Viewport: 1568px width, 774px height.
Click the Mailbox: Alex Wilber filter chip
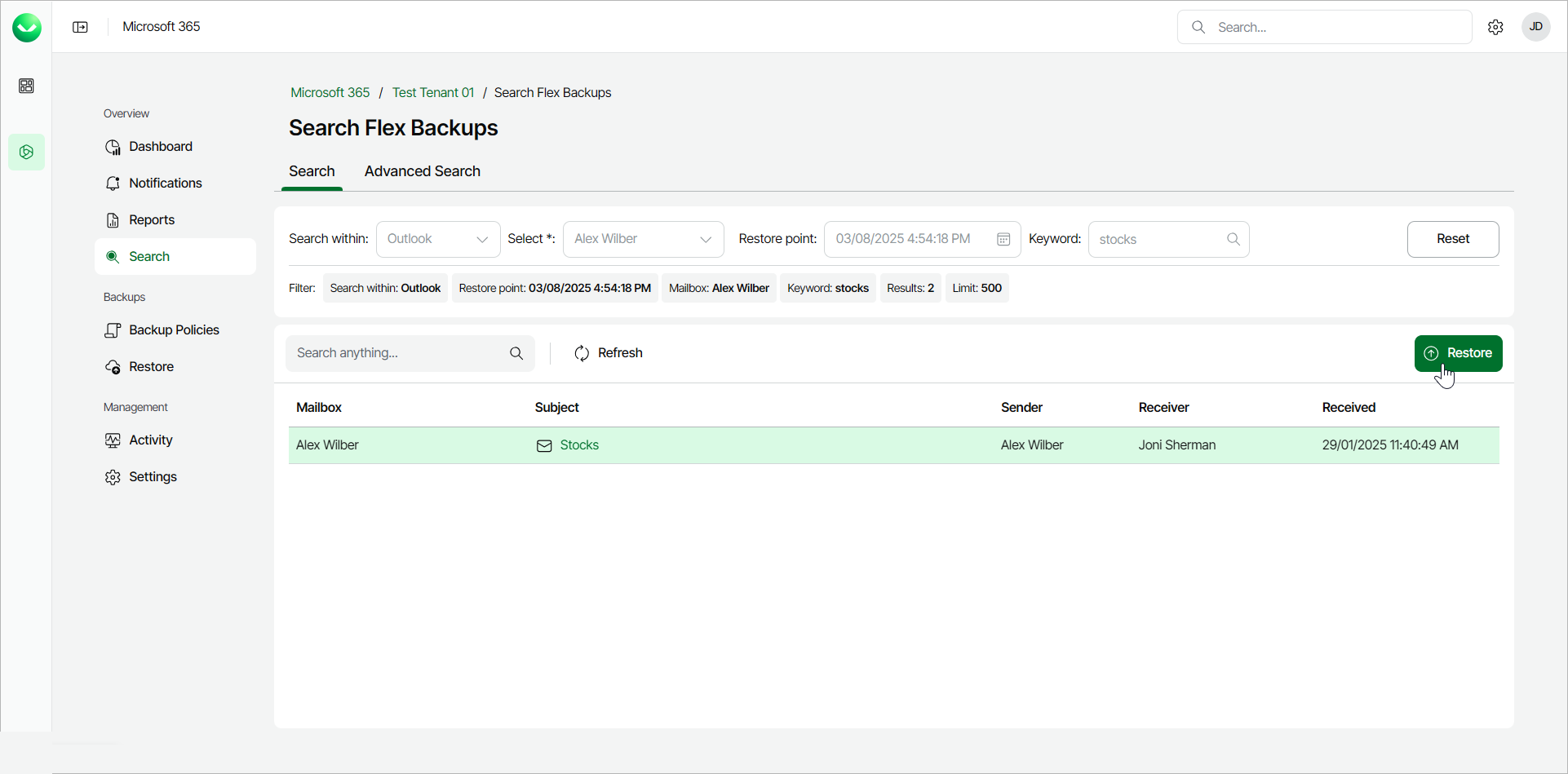tap(719, 288)
